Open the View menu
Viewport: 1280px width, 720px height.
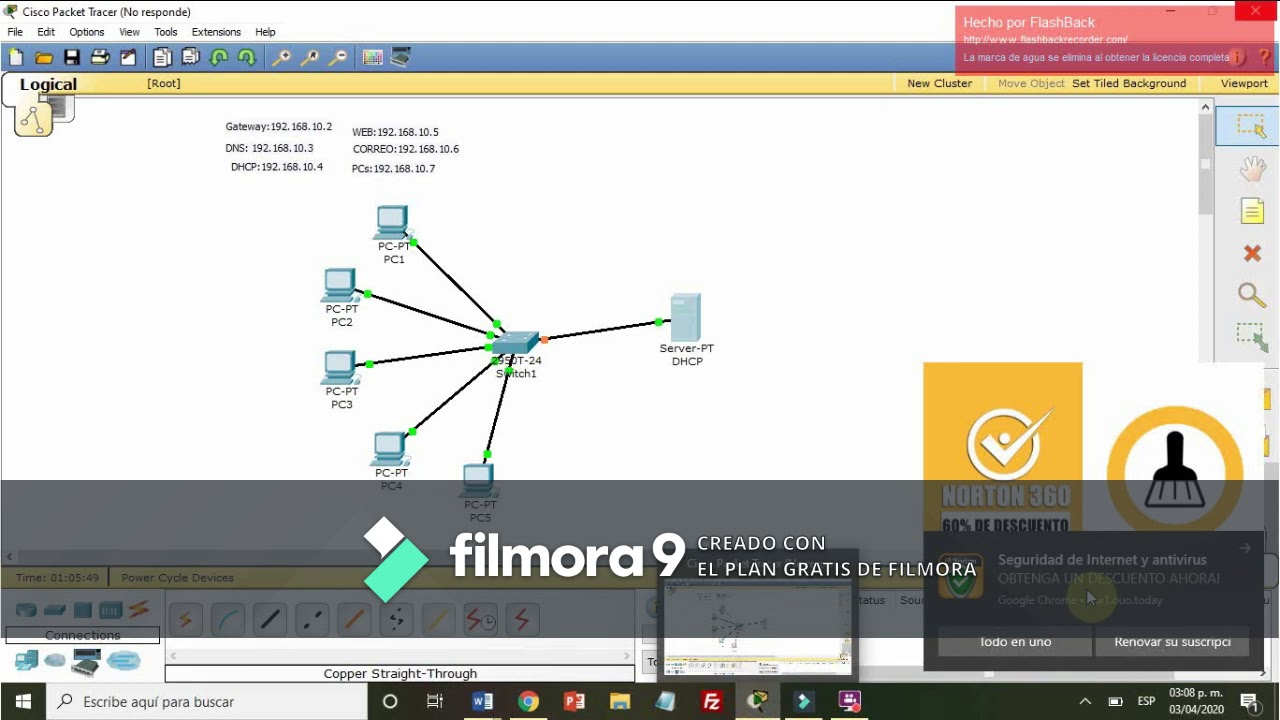pos(130,32)
